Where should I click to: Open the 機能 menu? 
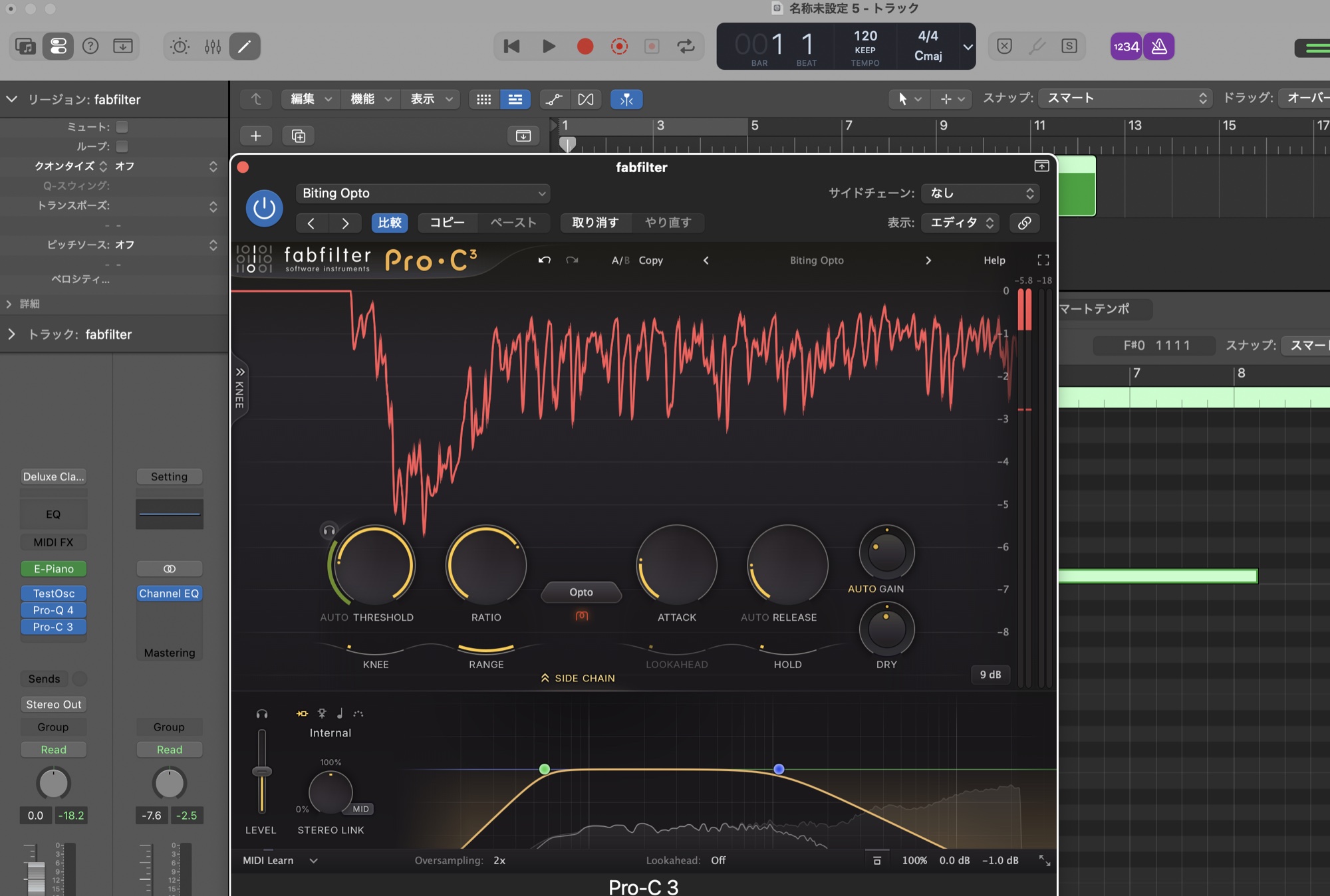(x=370, y=99)
